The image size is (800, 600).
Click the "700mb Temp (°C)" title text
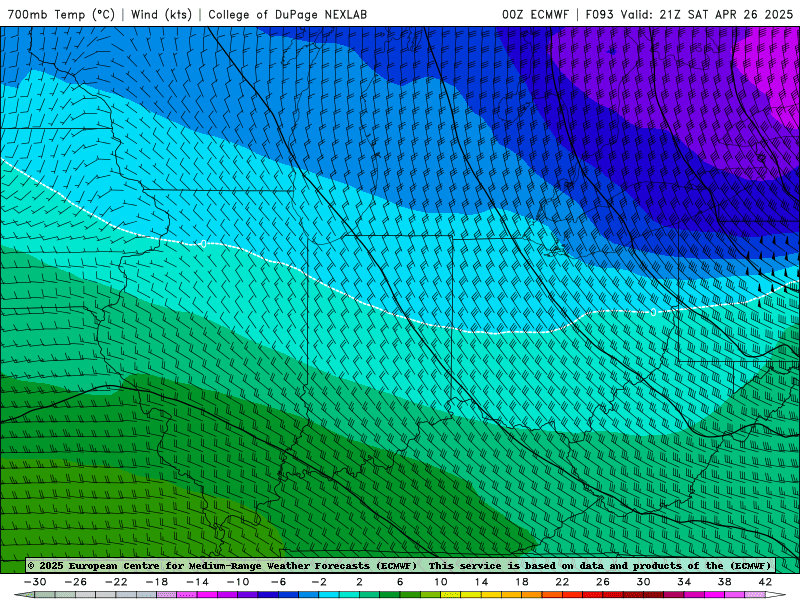[61, 14]
